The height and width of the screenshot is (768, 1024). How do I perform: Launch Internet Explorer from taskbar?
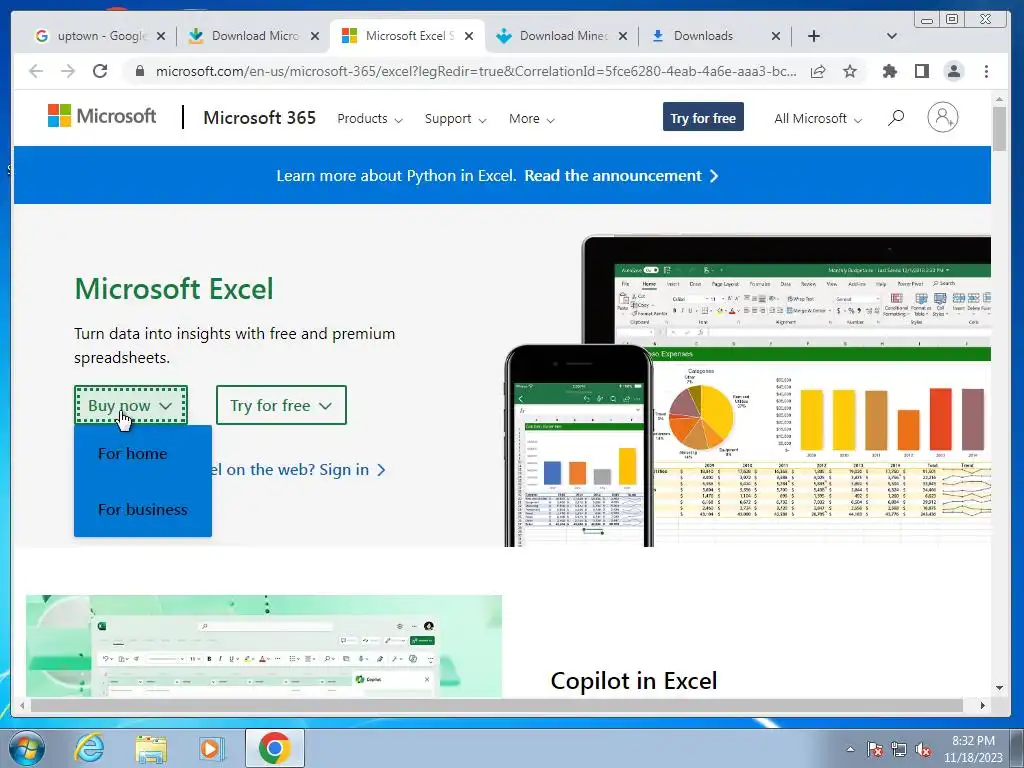(89, 748)
